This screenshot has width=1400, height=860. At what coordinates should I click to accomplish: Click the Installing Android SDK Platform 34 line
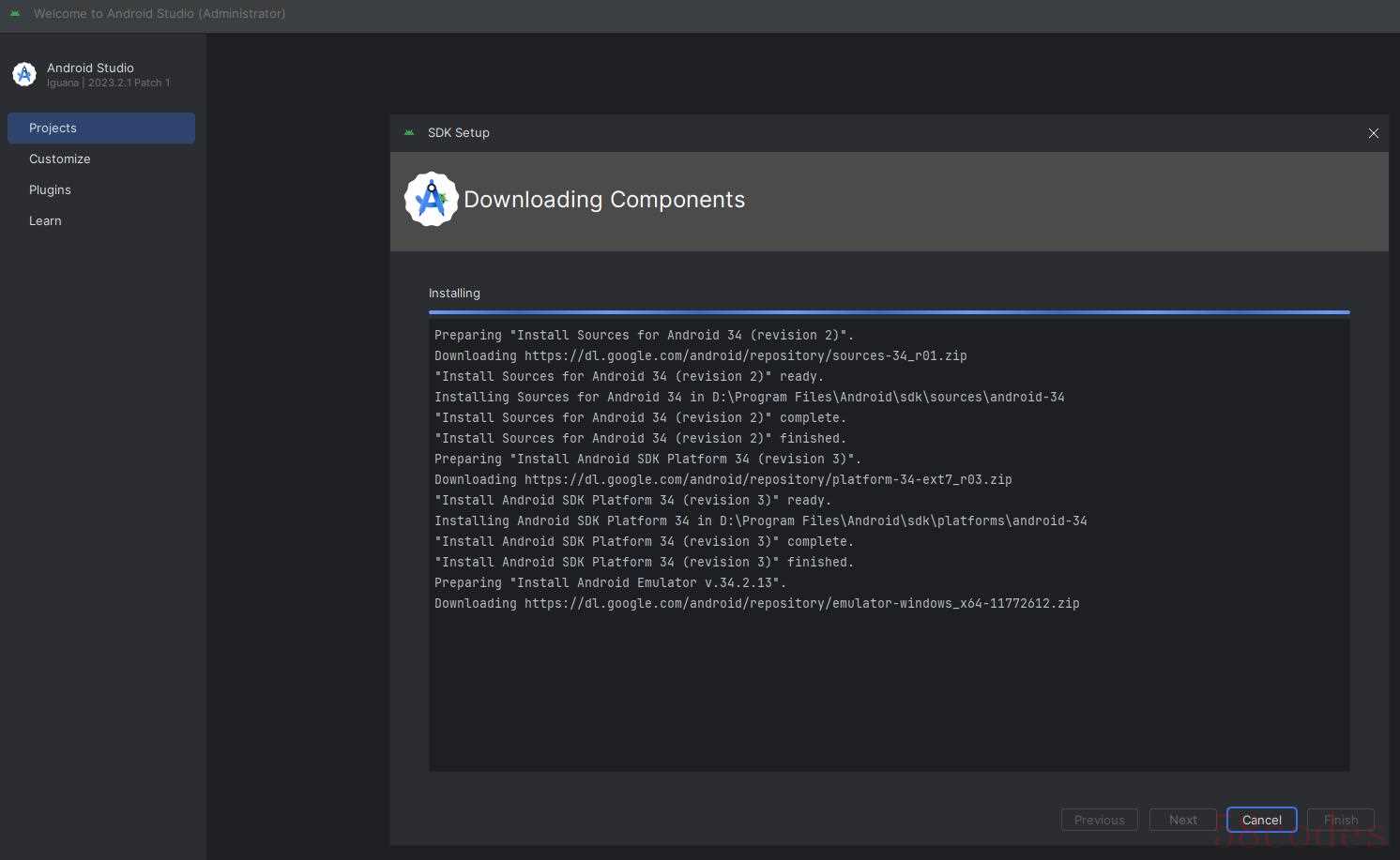[760, 521]
